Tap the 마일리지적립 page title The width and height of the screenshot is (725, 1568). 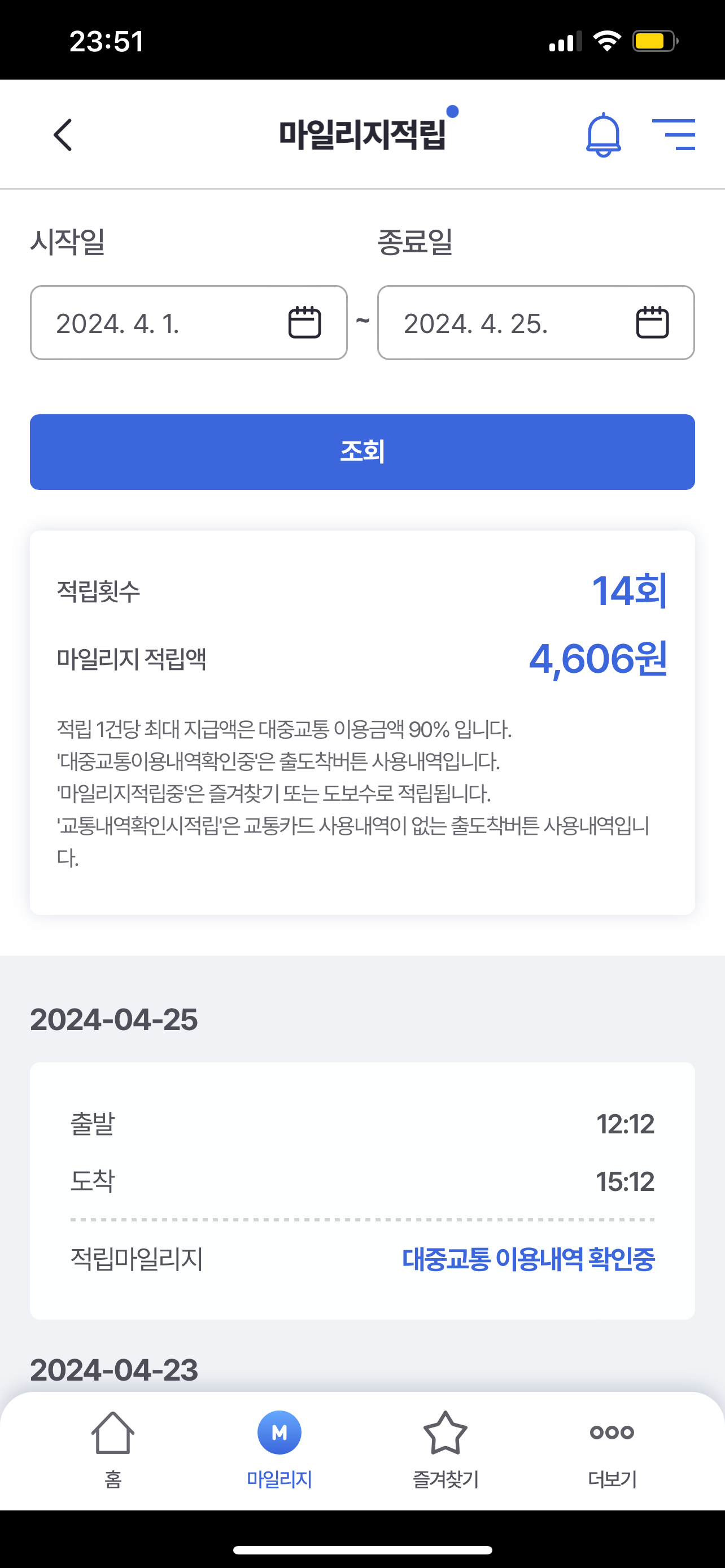pyautogui.click(x=362, y=134)
